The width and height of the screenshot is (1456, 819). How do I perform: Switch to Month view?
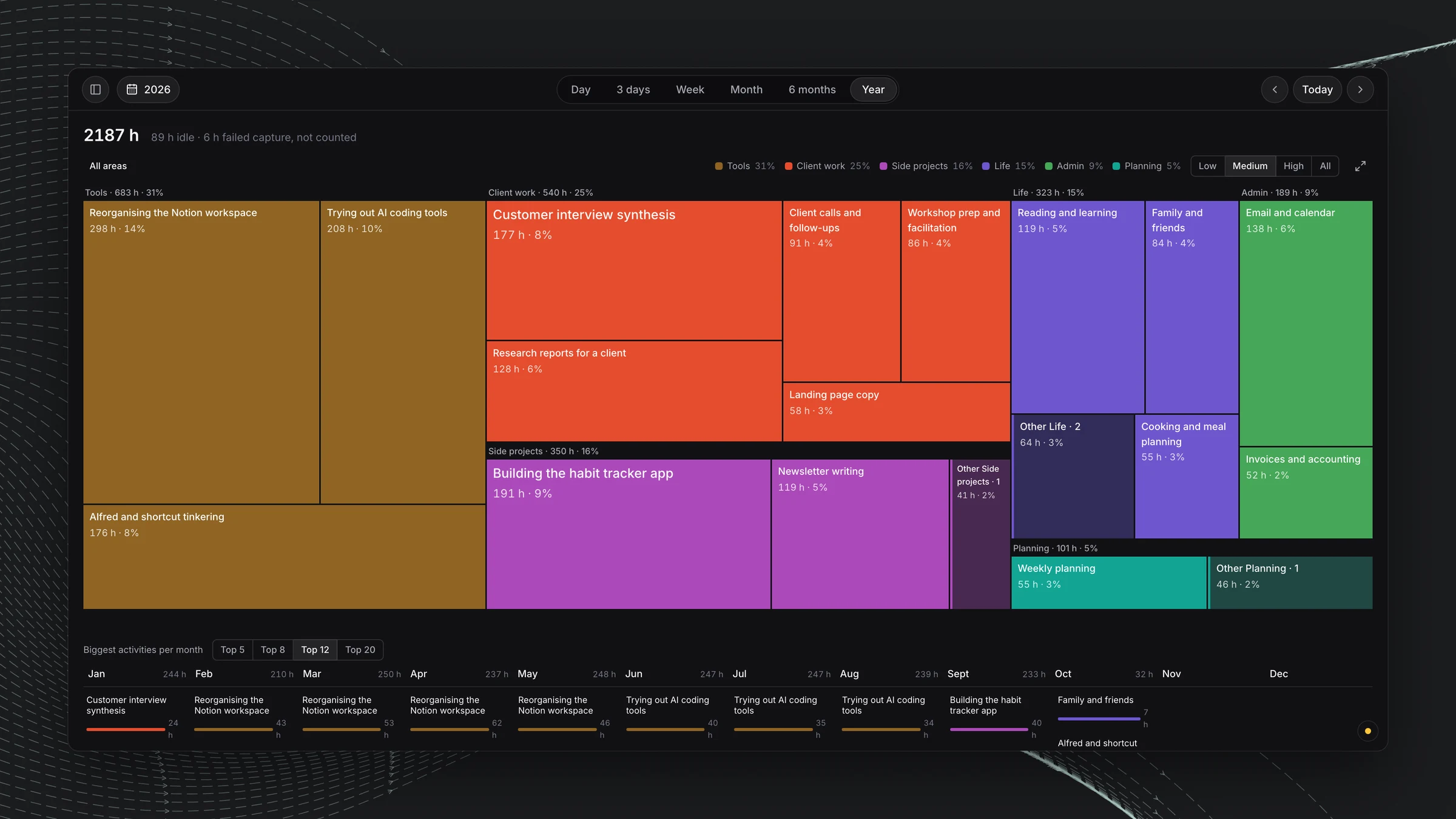pos(746,89)
